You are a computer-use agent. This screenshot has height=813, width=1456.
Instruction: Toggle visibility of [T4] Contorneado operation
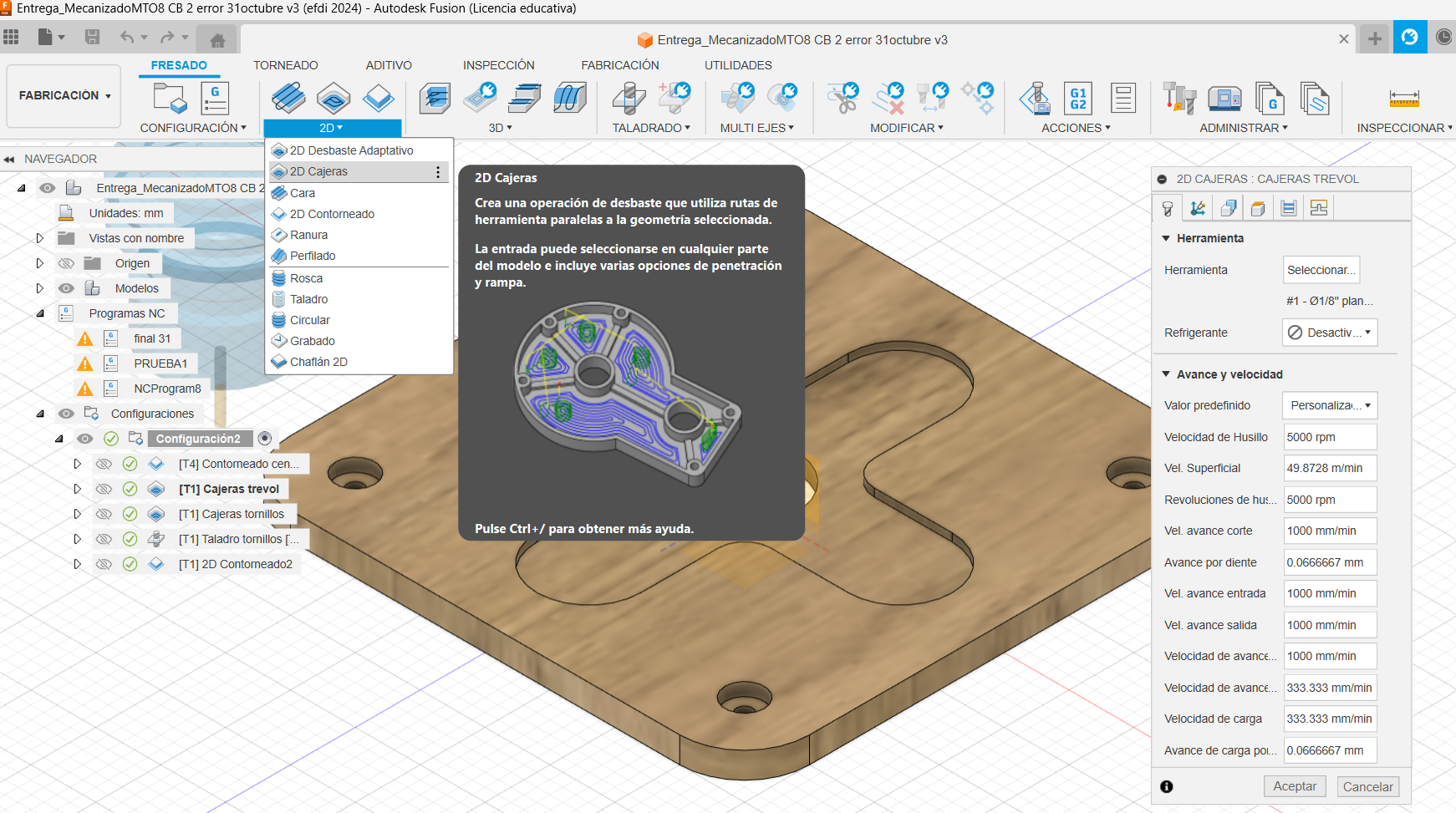pos(104,464)
